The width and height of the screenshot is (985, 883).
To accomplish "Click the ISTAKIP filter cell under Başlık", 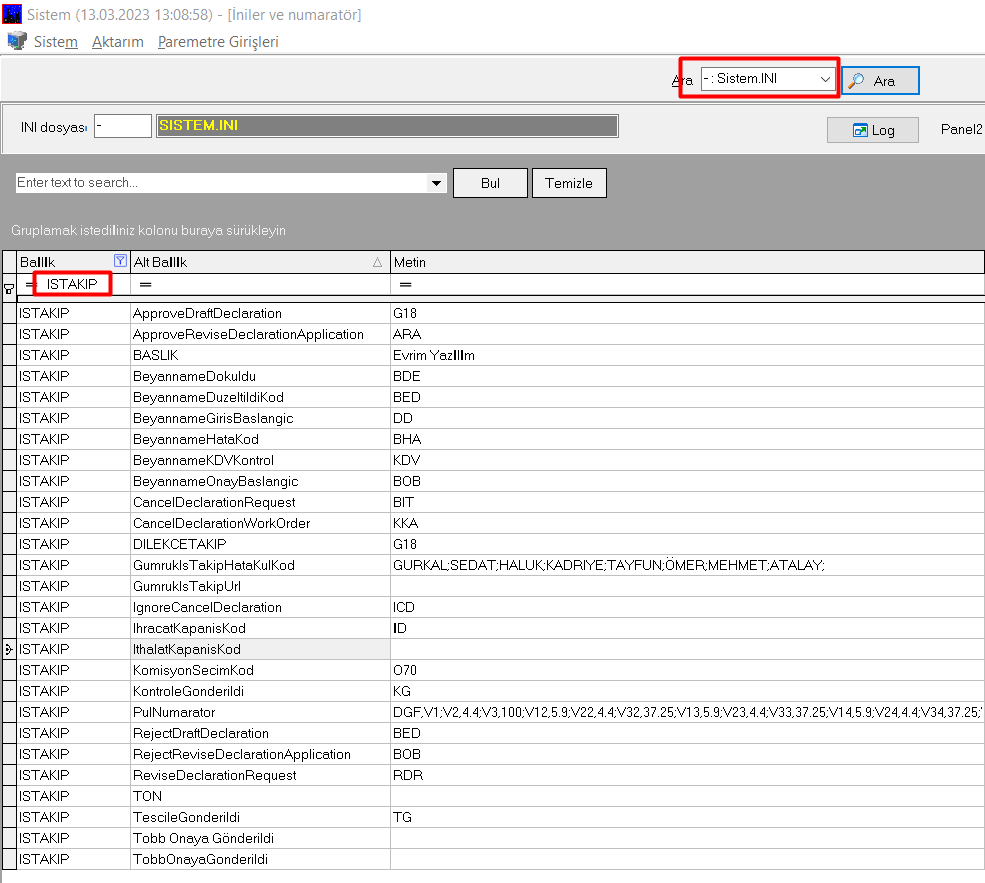I will (x=72, y=284).
